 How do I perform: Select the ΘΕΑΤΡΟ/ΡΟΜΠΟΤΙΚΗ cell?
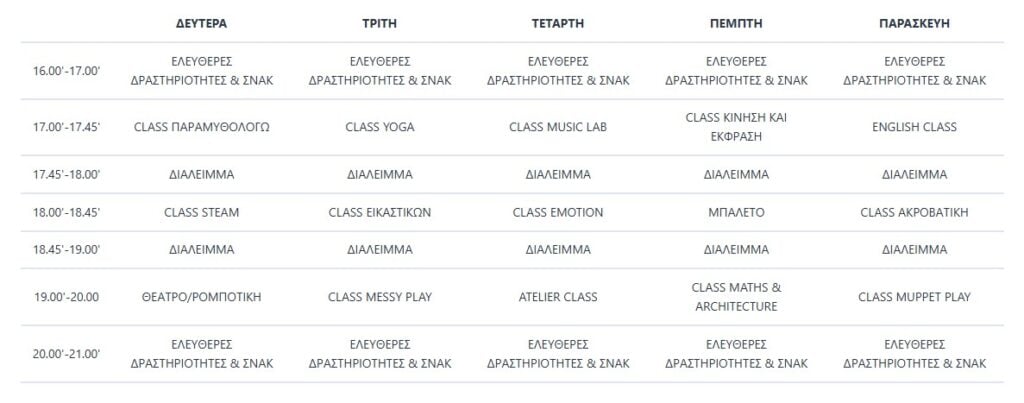tap(201, 297)
